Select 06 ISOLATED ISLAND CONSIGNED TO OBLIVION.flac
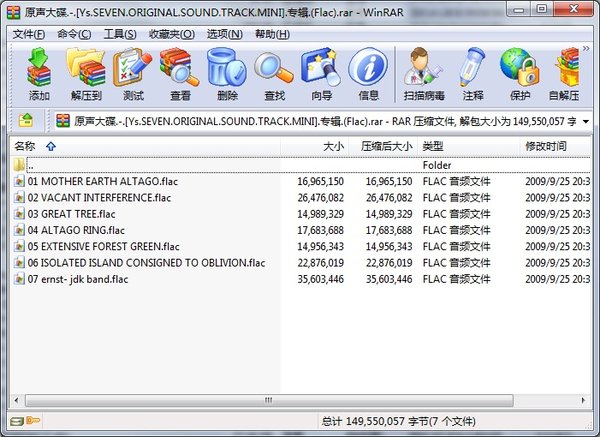 [146, 263]
